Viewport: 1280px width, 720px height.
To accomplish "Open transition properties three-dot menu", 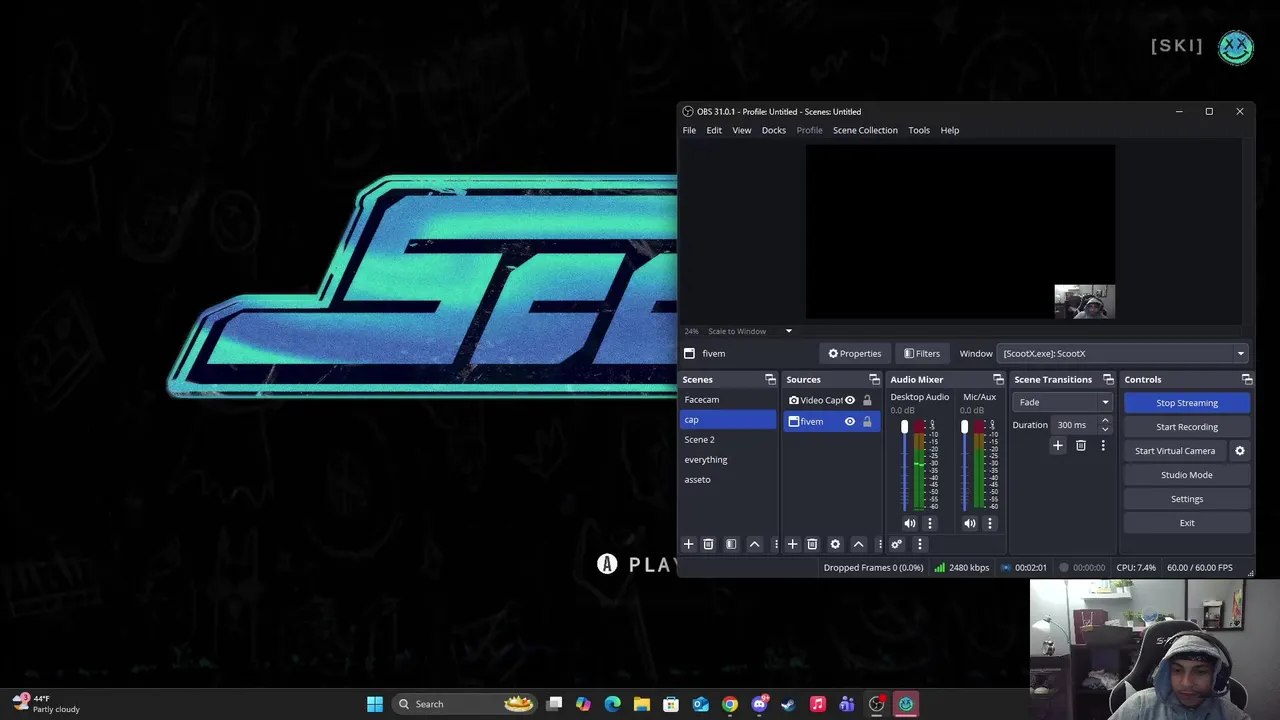I will point(1103,446).
